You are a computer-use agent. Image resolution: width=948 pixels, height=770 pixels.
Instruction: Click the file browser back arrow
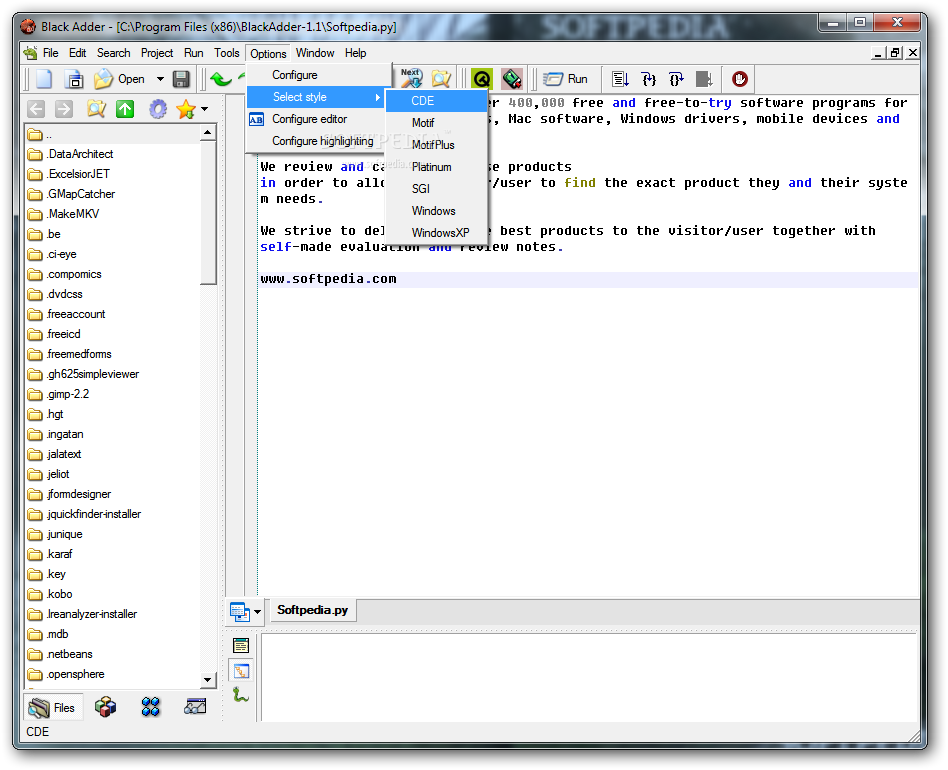36,109
